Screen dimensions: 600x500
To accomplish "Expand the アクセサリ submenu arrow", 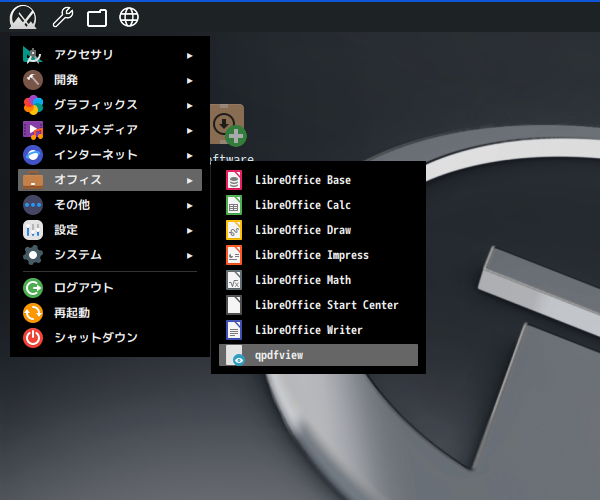I will click(189, 55).
